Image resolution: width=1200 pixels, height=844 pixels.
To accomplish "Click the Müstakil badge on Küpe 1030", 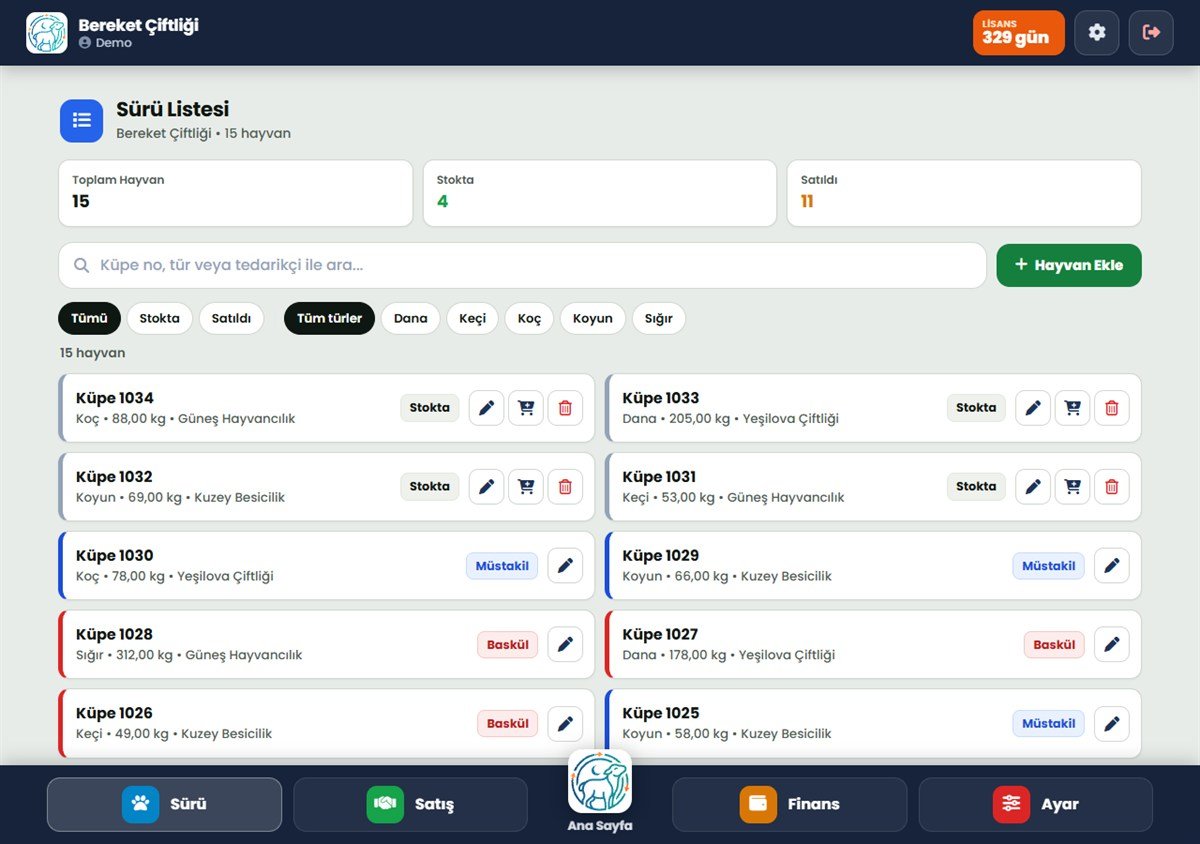I will click(x=502, y=566).
